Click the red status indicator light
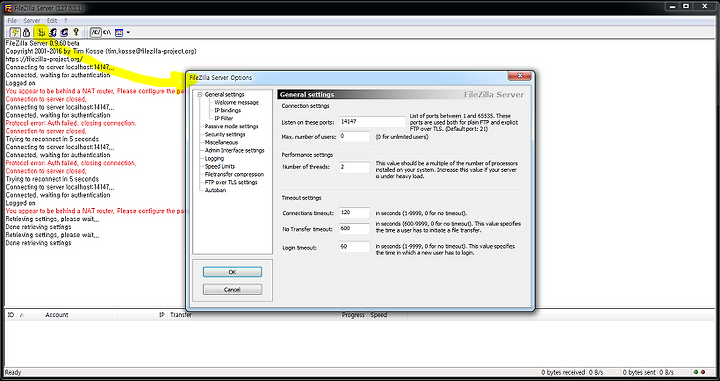 [703, 372]
